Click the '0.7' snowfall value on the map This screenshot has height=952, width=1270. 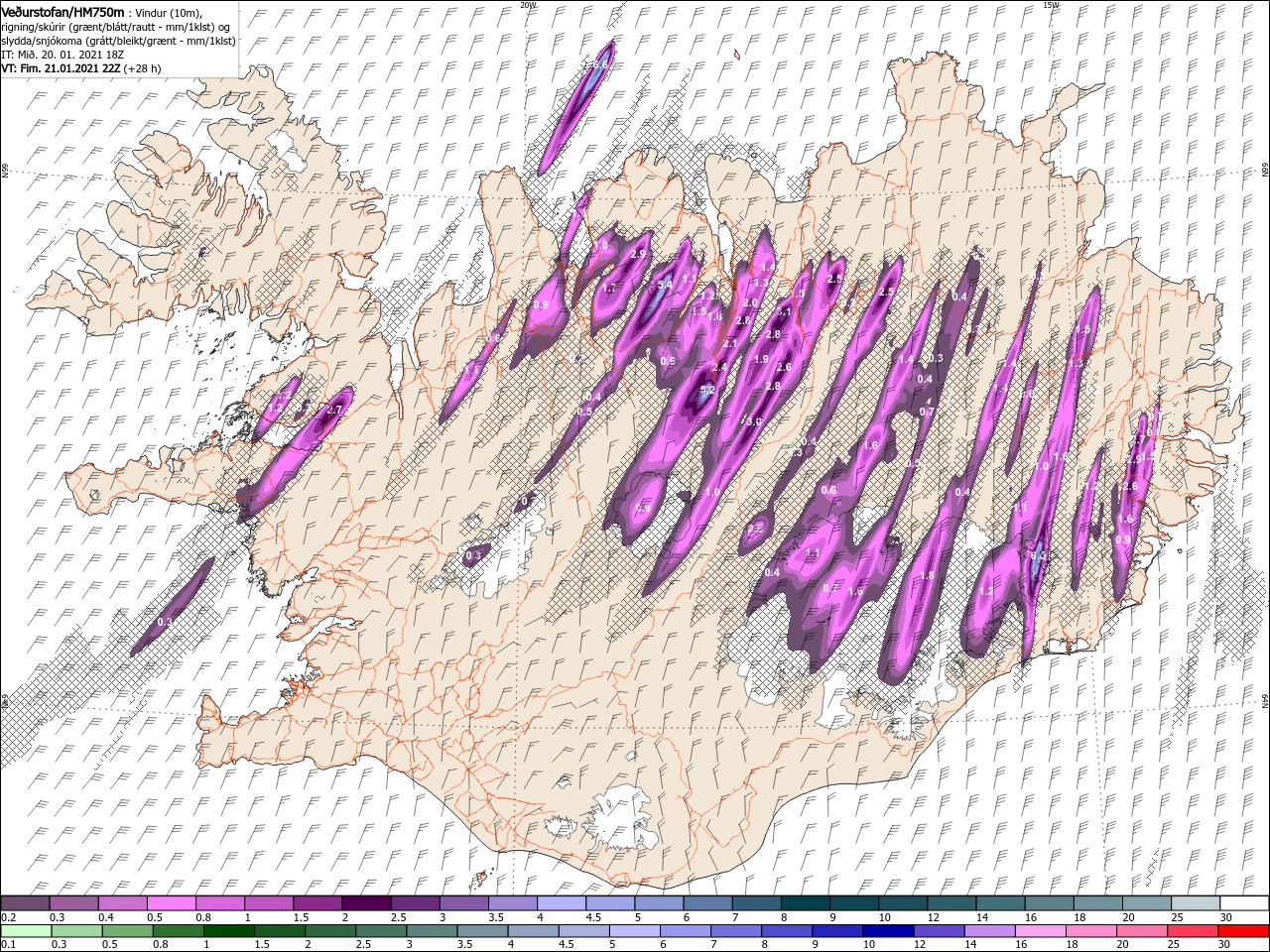[x=927, y=412]
